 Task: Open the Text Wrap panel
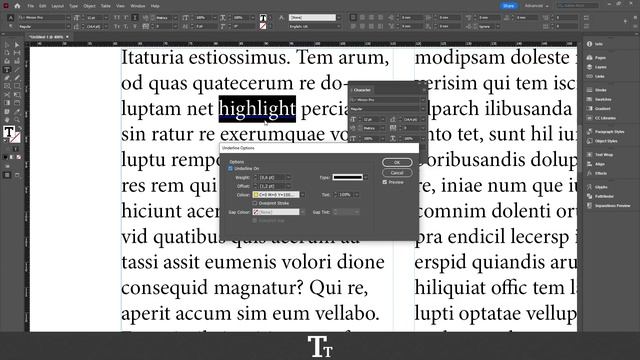point(600,155)
